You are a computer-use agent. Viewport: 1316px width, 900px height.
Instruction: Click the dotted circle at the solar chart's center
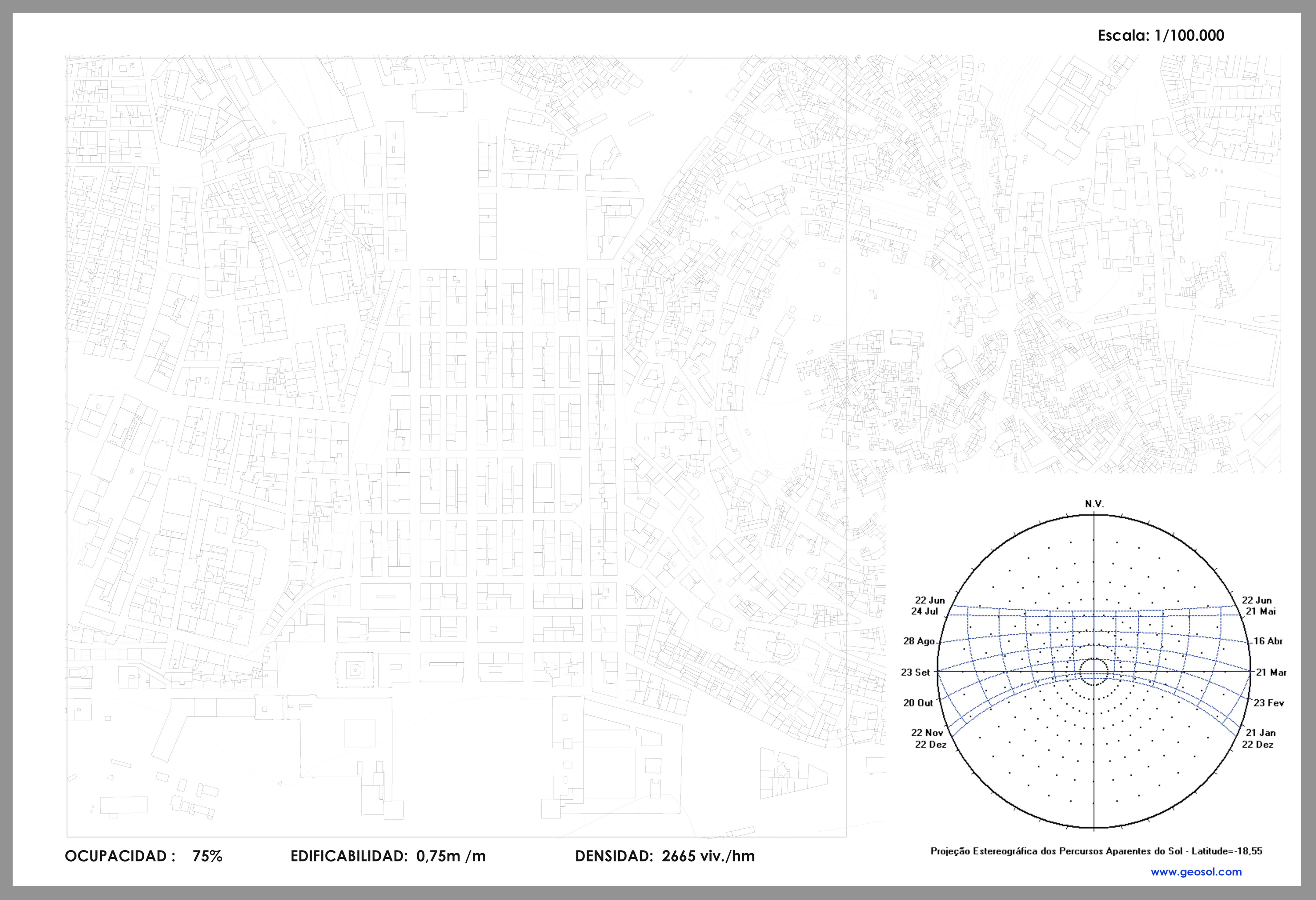[1094, 672]
